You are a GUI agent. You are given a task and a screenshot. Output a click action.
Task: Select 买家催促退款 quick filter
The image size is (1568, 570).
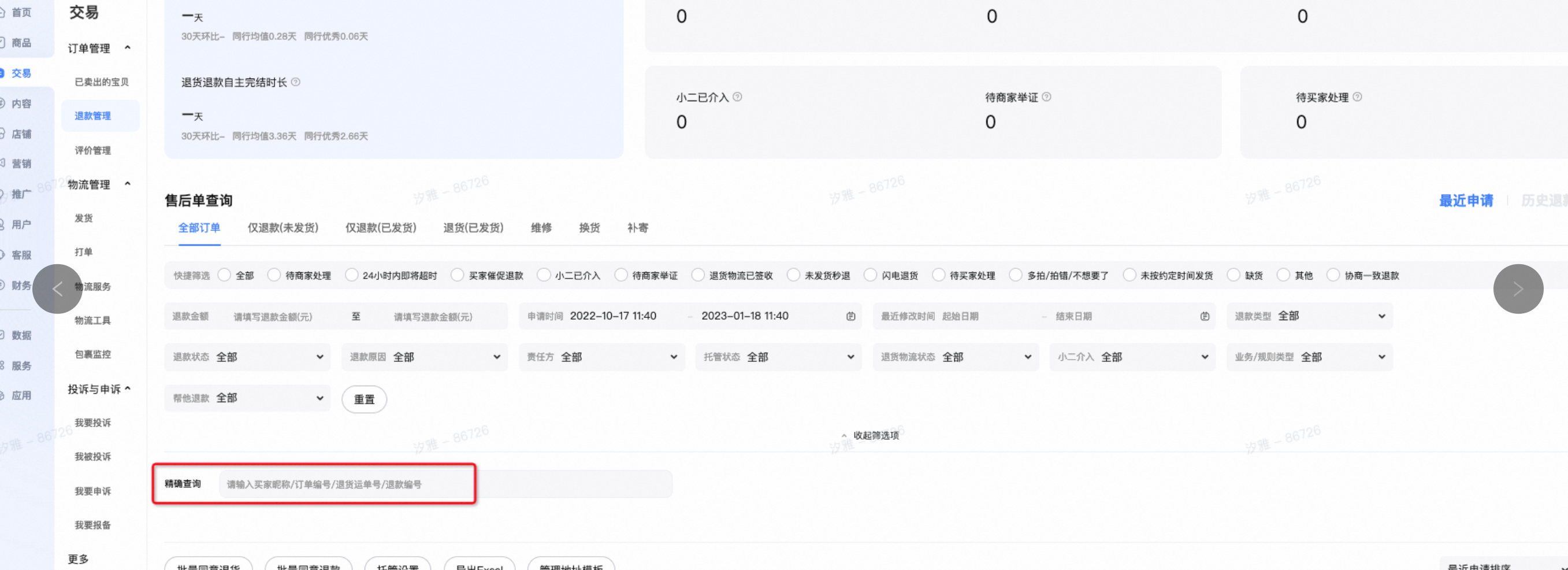(x=457, y=275)
